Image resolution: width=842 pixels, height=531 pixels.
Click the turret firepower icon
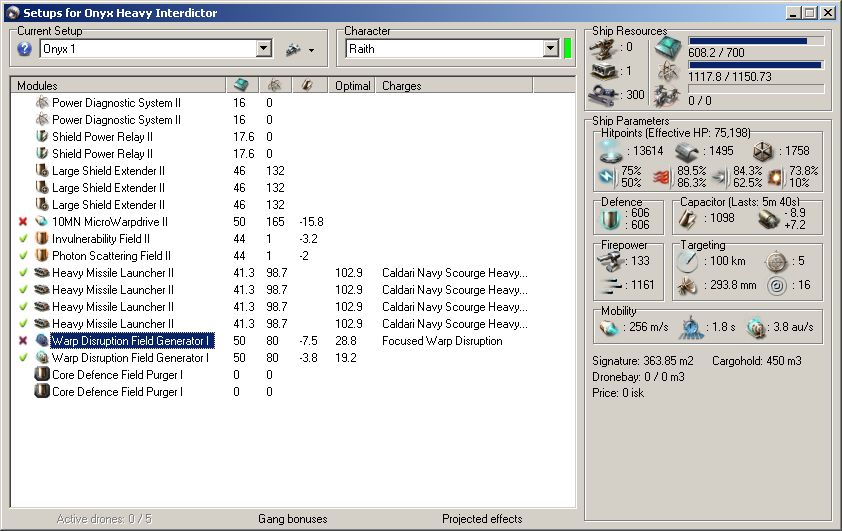click(609, 260)
